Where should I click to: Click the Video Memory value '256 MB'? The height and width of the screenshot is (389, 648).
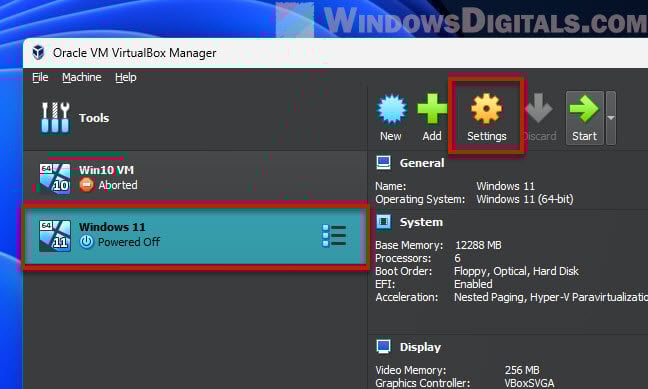tap(522, 370)
